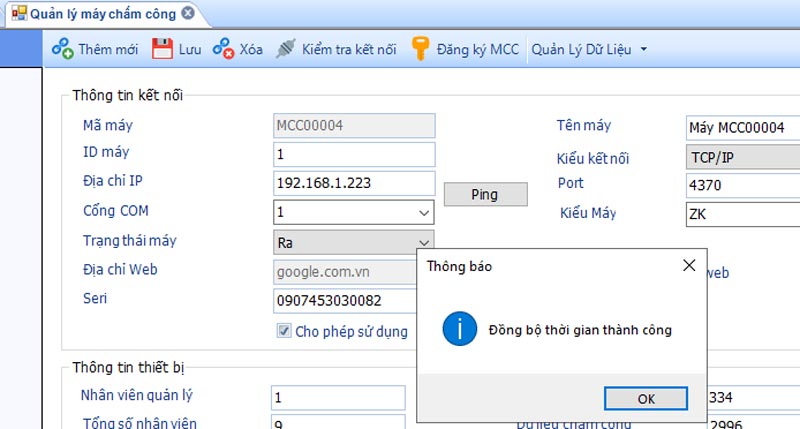The height and width of the screenshot is (429, 800).
Task: Click the Lưu toolbar label
Action: [190, 49]
